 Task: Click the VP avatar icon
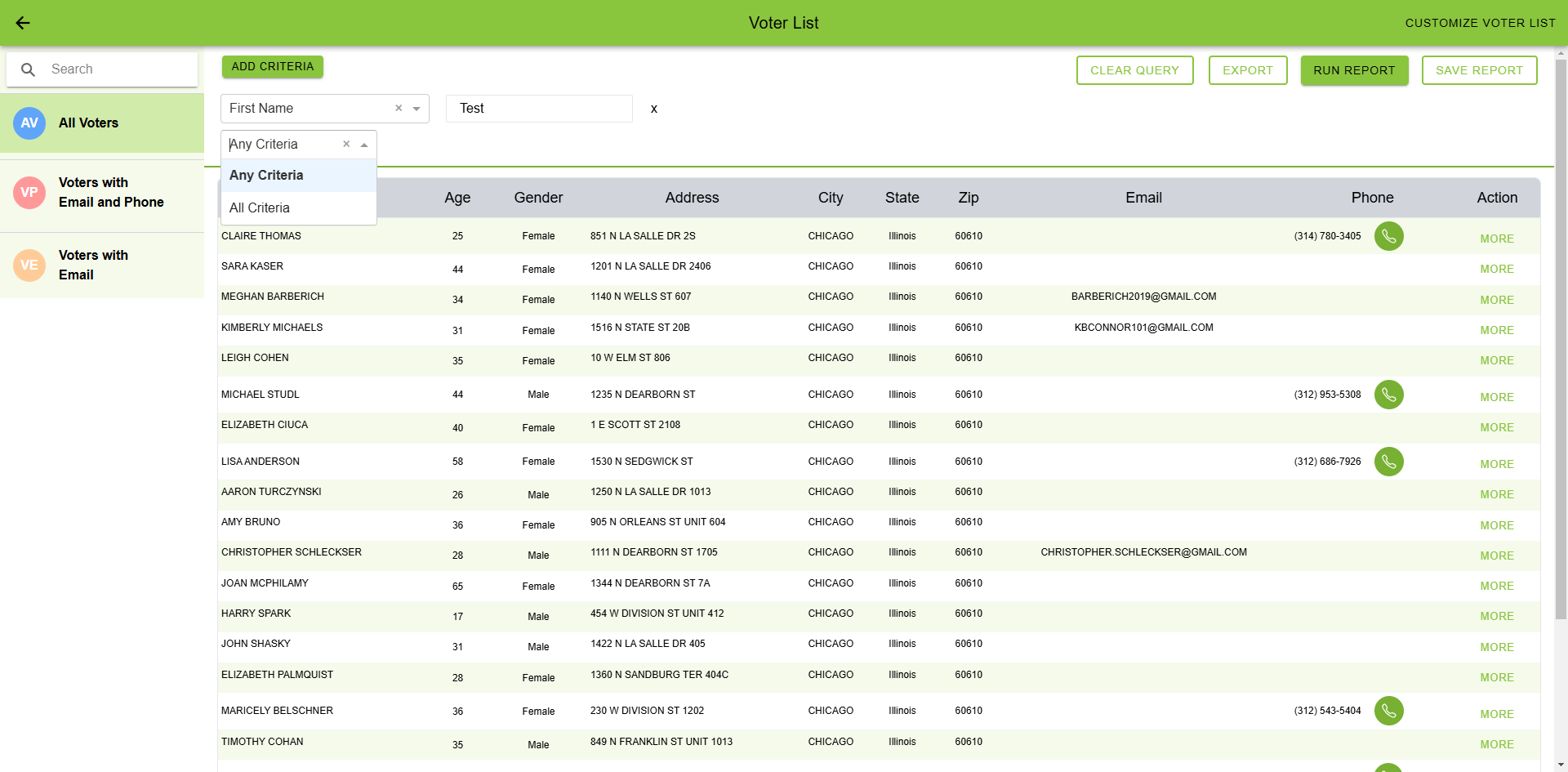[x=29, y=193]
